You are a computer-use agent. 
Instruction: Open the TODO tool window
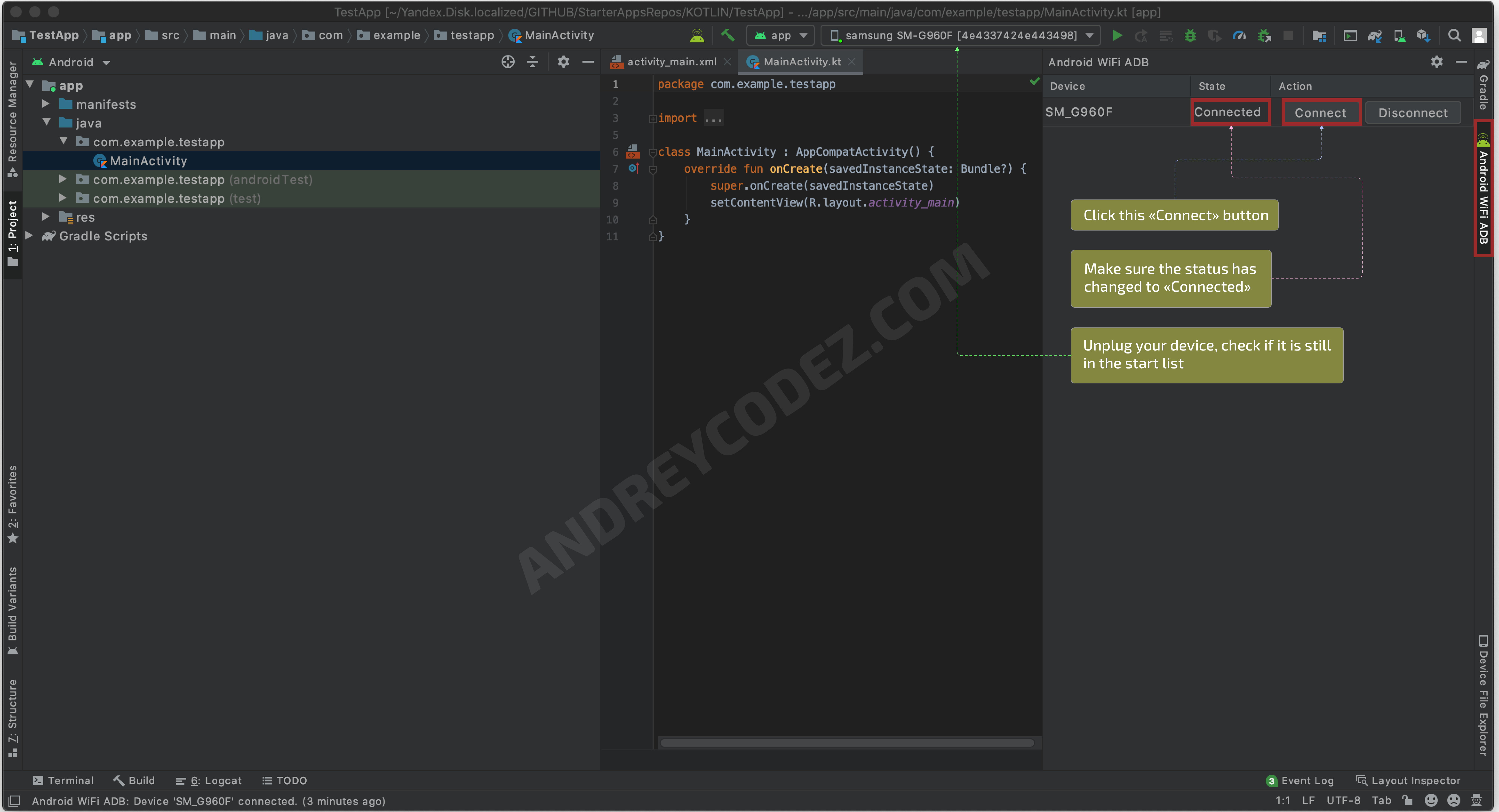(285, 780)
